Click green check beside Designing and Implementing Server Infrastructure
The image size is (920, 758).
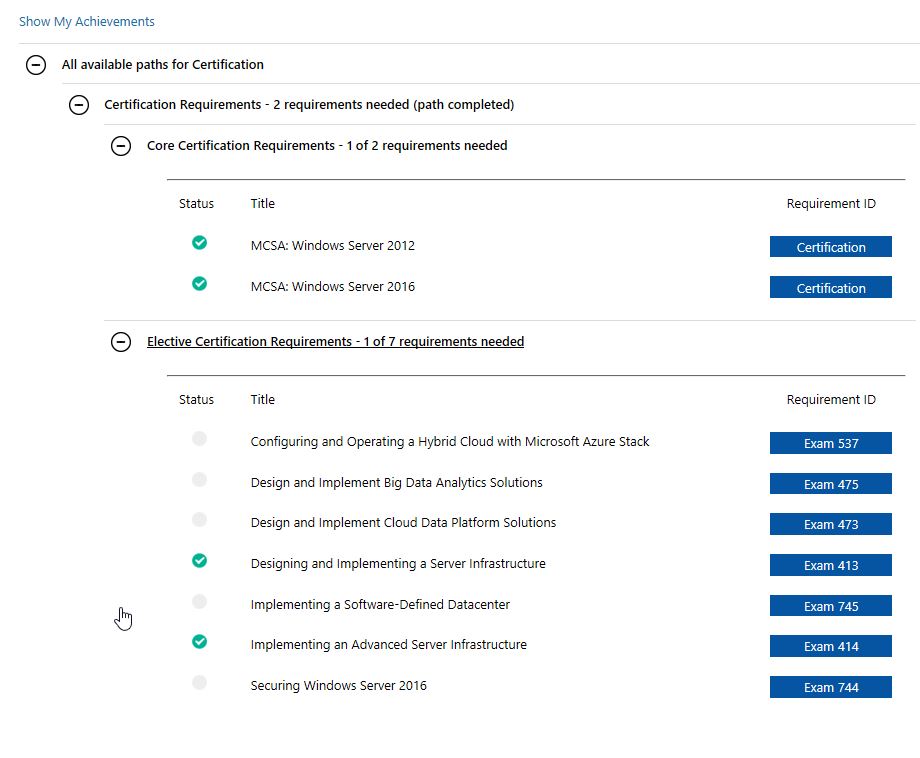(x=199, y=560)
